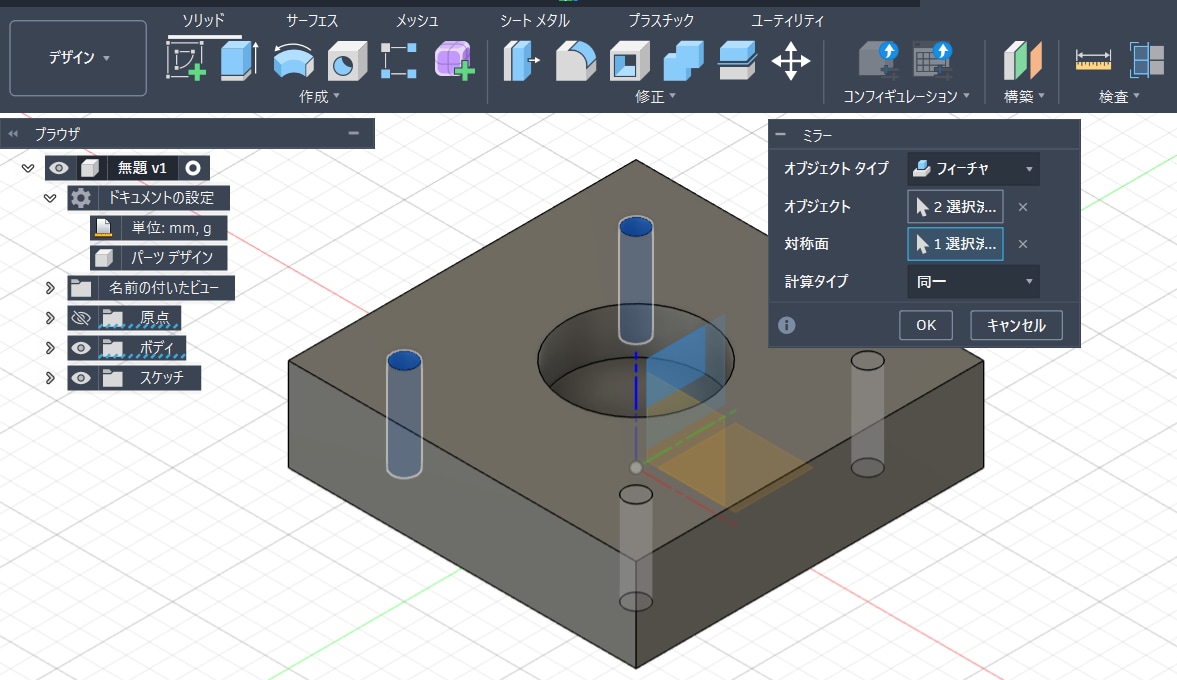Select the Interference inspect tool
Image resolution: width=1177 pixels, height=680 pixels.
point(1146,60)
